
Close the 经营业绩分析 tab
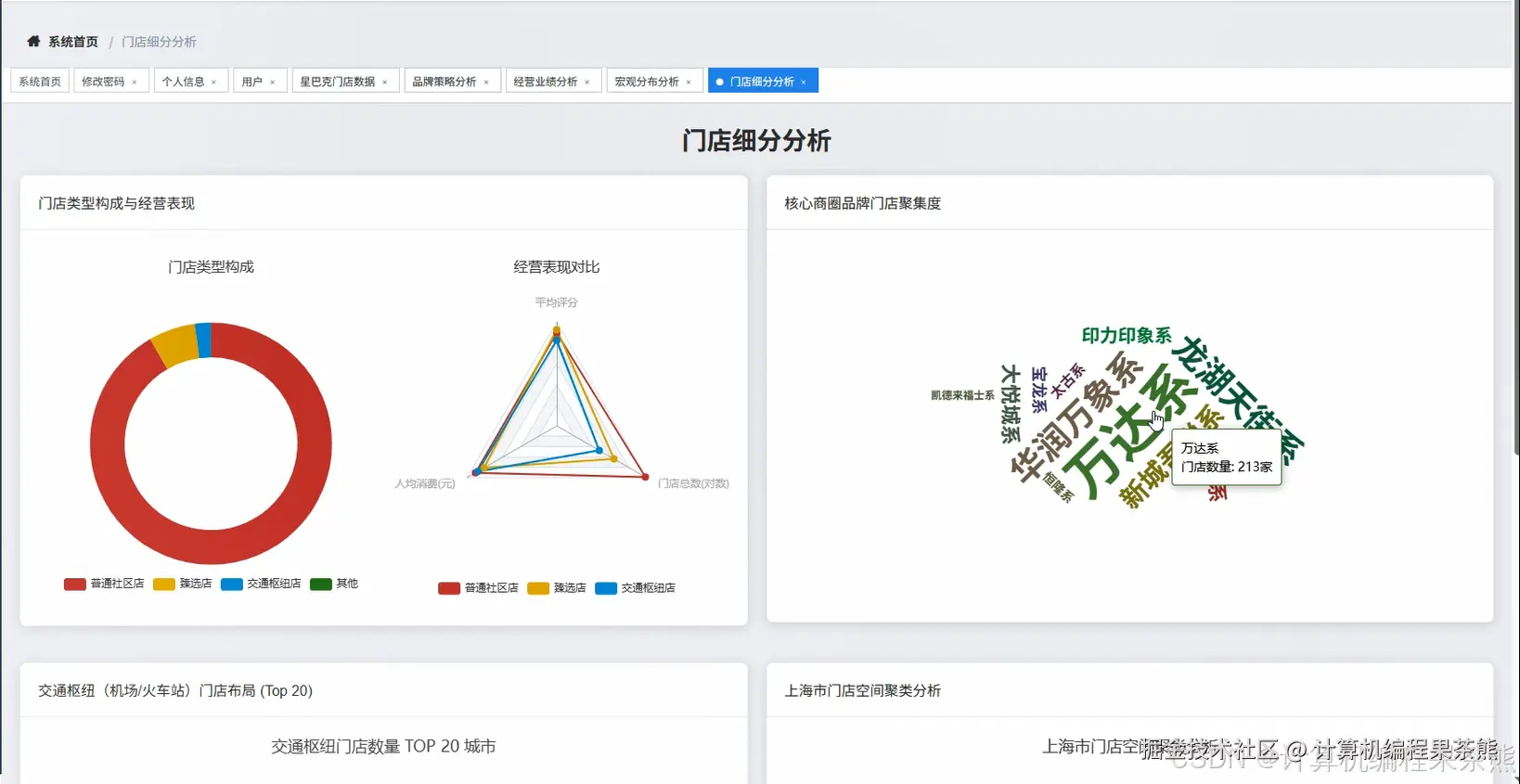click(x=587, y=83)
